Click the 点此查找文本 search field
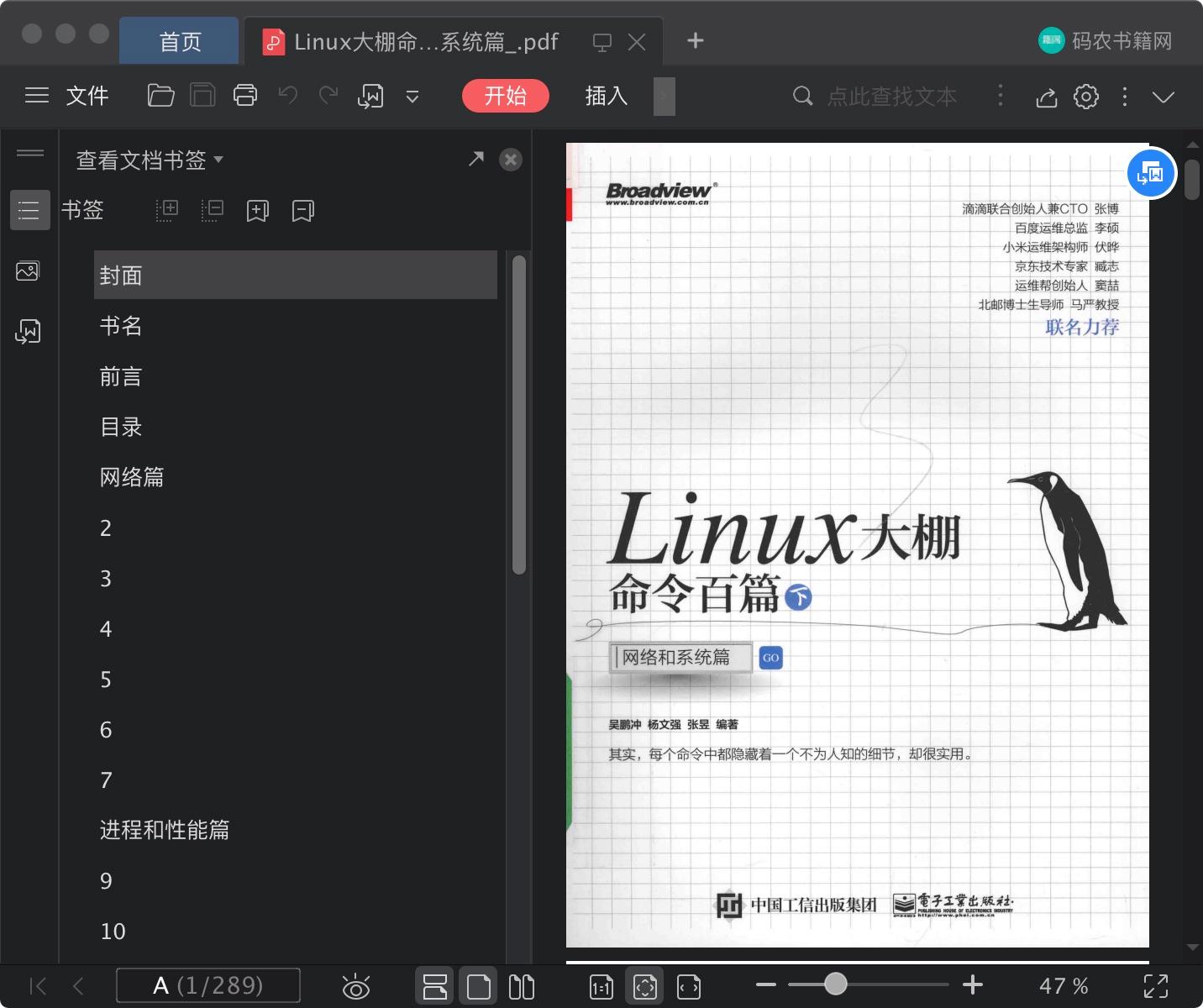1203x1008 pixels. [x=892, y=97]
